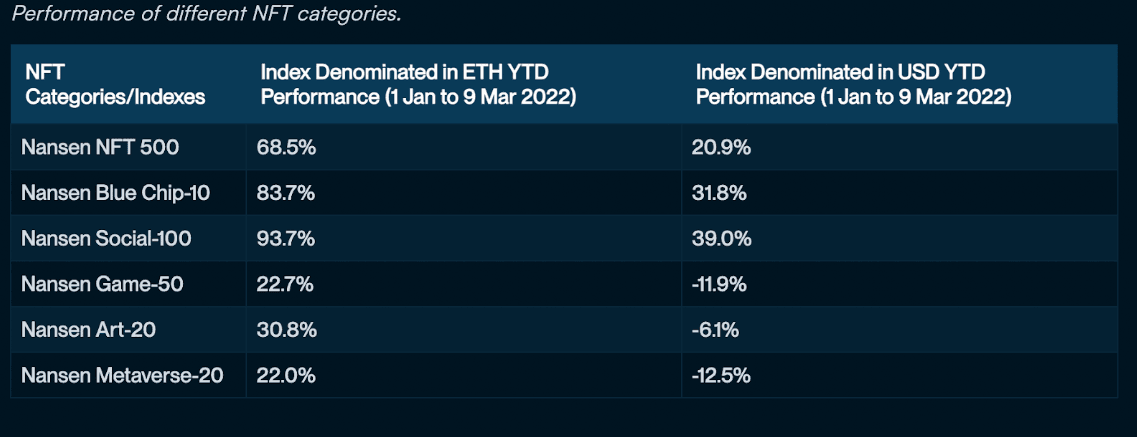Click the 30.8% Art-20 ETH cell

coord(287,331)
